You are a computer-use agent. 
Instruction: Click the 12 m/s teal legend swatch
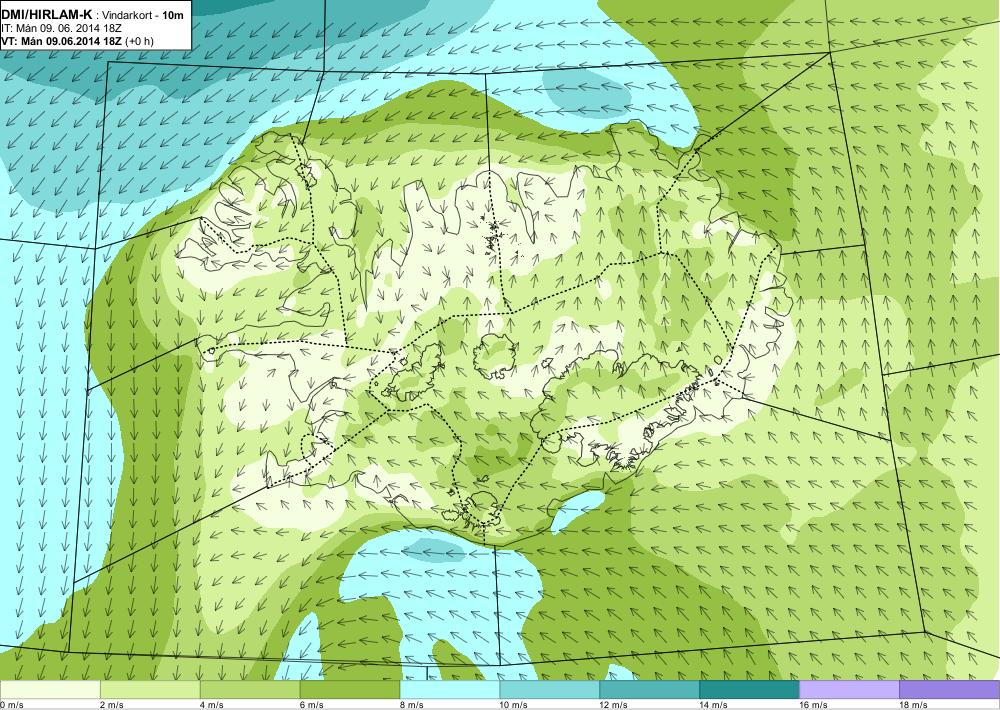[649, 690]
